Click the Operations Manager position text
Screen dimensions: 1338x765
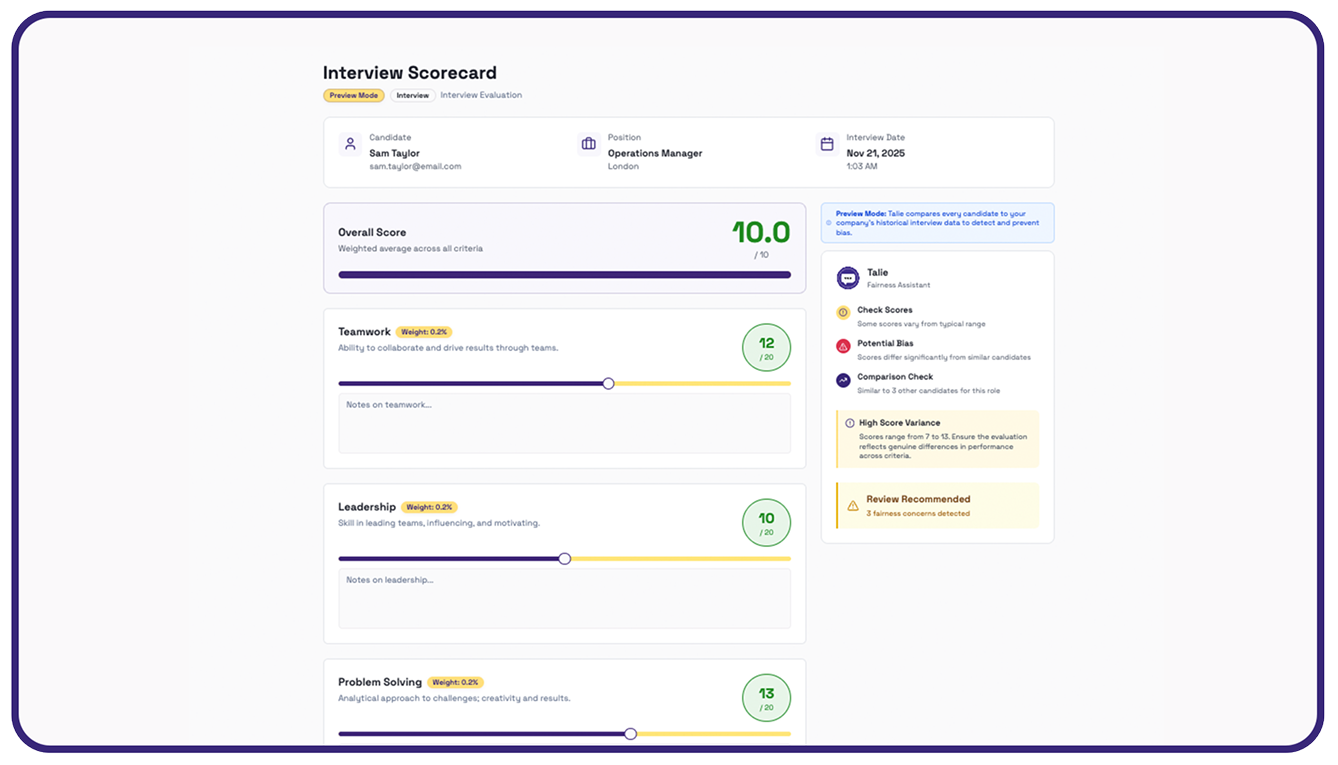tap(655, 154)
